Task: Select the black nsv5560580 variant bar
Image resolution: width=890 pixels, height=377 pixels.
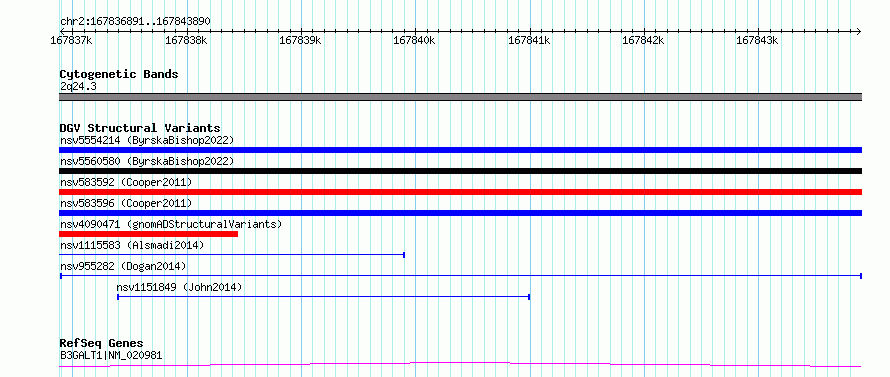Action: [460, 171]
